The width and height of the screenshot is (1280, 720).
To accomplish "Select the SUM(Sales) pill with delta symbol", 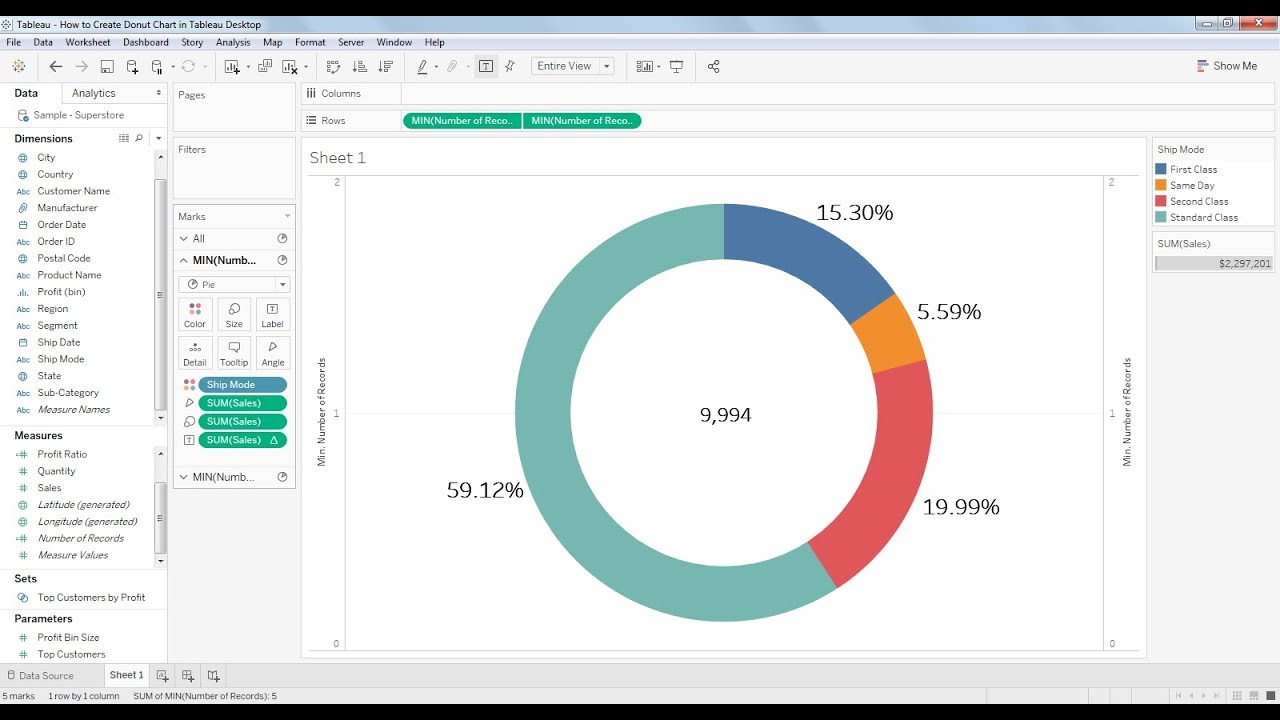I will pyautogui.click(x=242, y=440).
